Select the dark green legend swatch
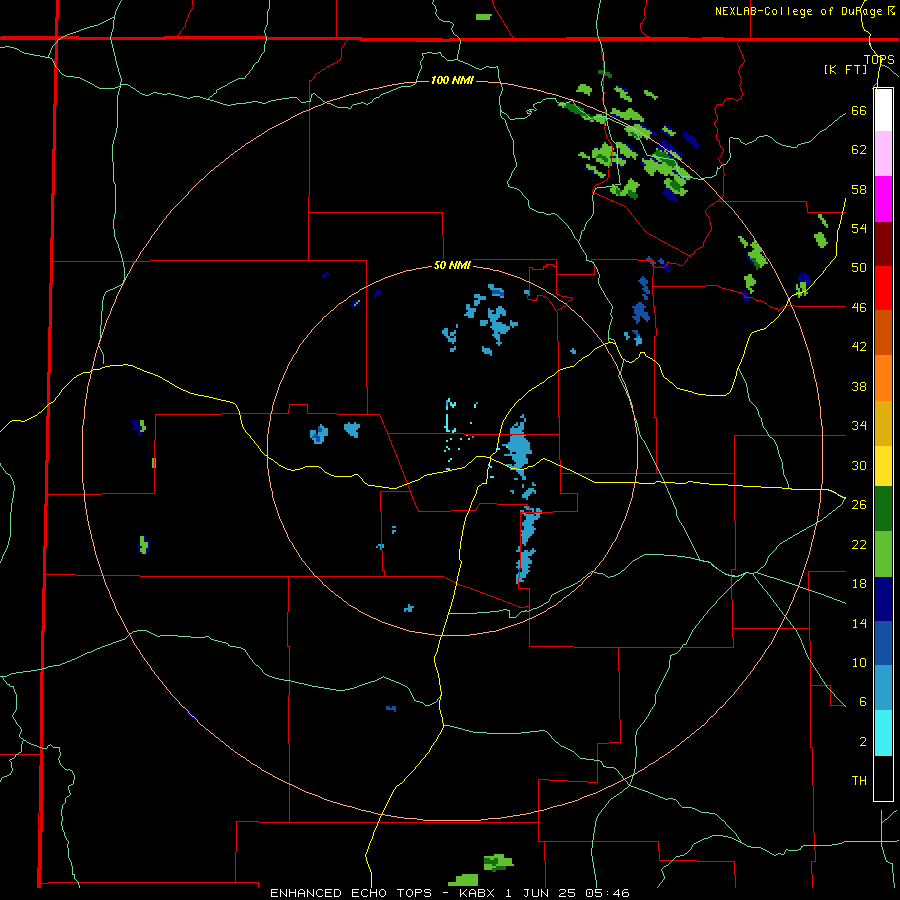Viewport: 900px width, 900px height. (x=883, y=509)
